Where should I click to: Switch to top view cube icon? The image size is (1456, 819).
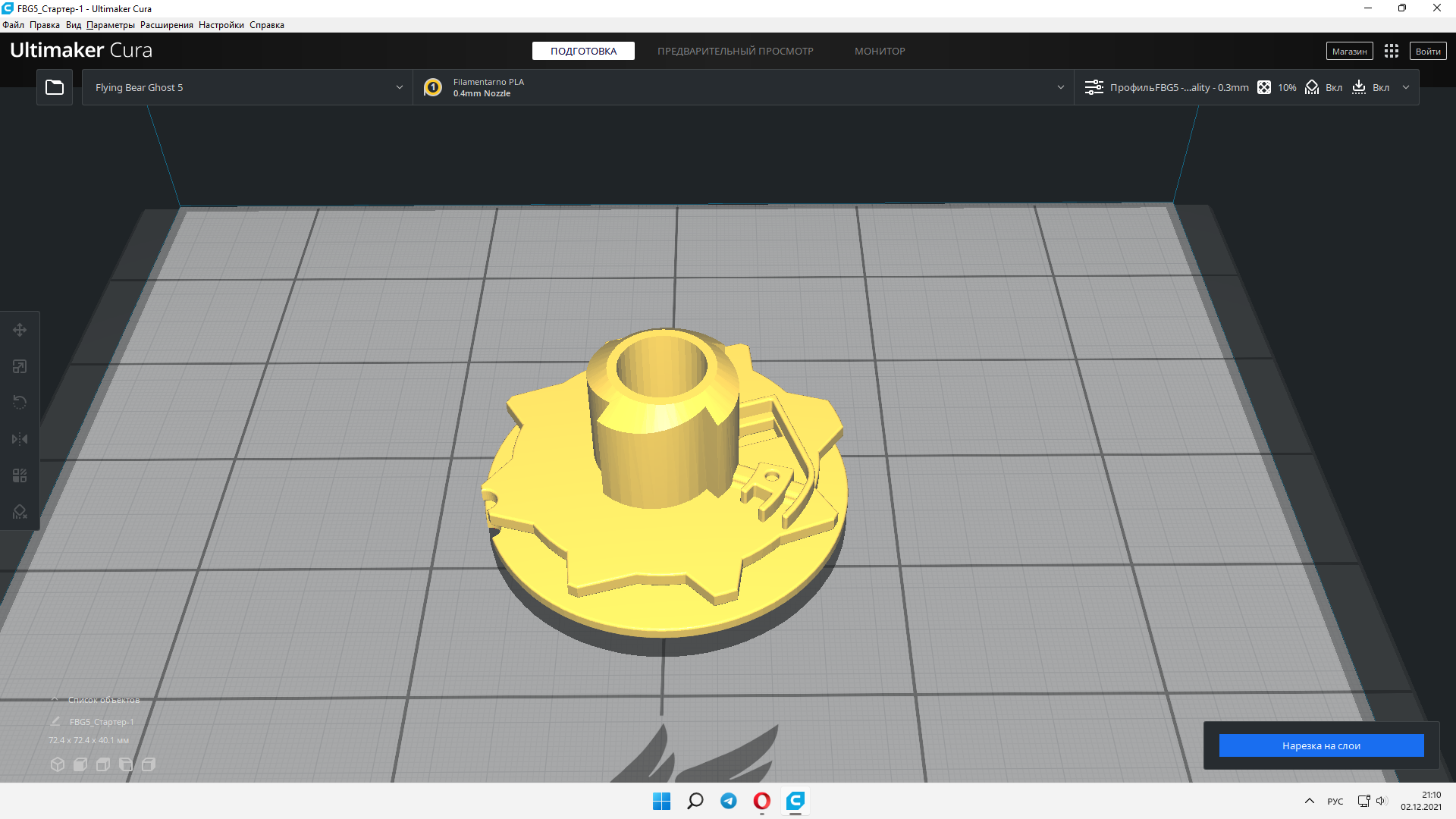coord(103,764)
